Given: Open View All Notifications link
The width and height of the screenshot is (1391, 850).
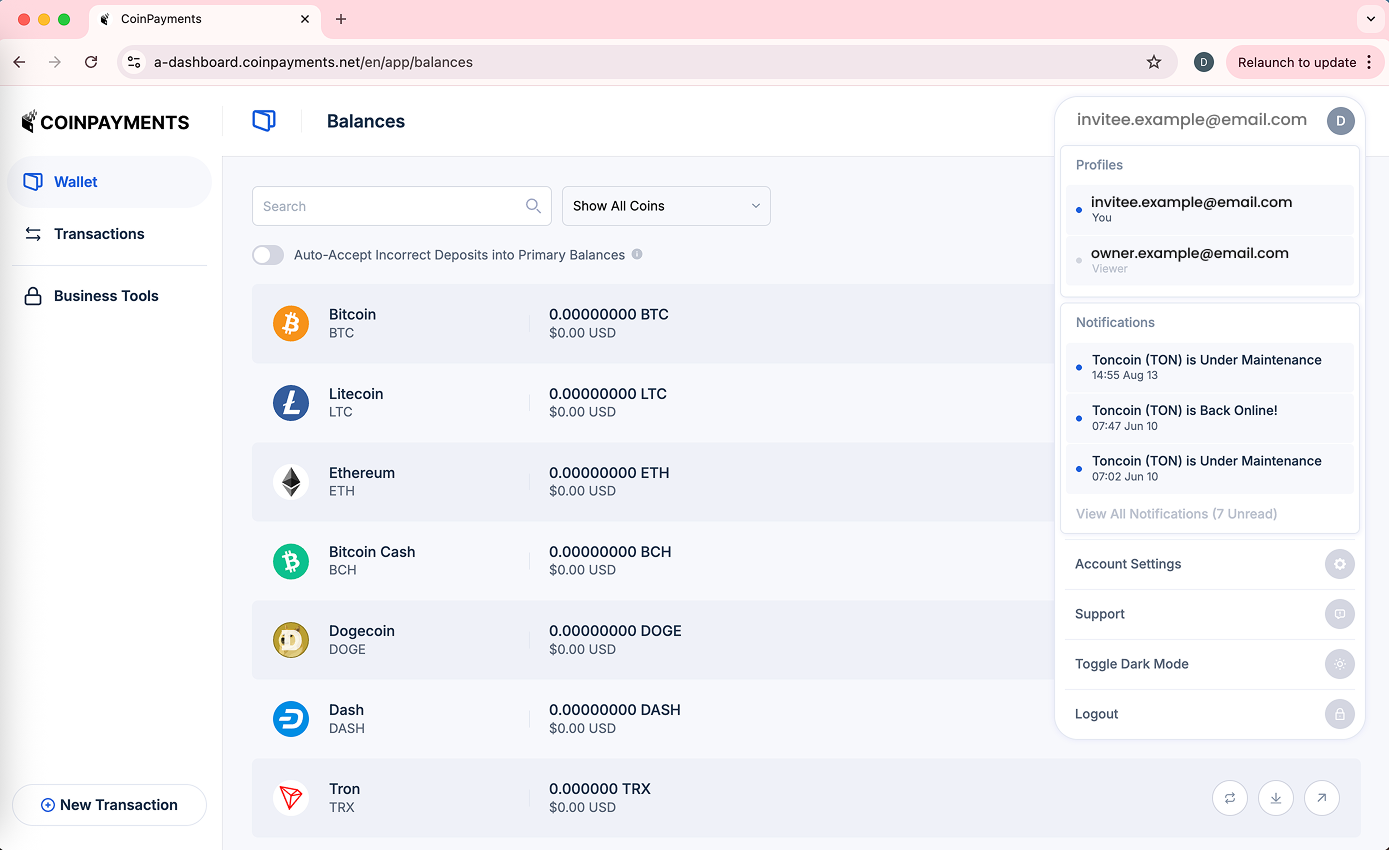Looking at the screenshot, I should pos(1176,514).
